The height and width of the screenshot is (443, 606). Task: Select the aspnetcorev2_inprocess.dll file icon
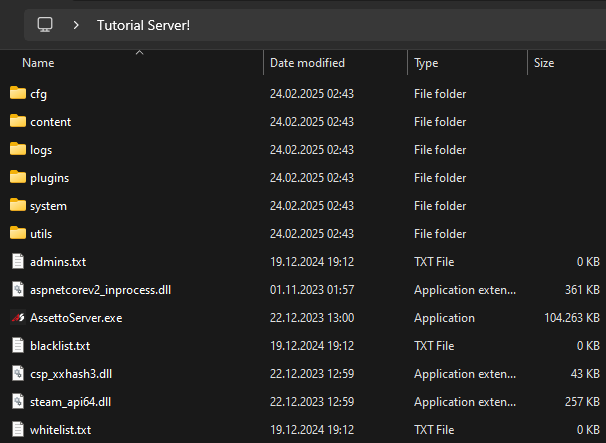pos(17,290)
